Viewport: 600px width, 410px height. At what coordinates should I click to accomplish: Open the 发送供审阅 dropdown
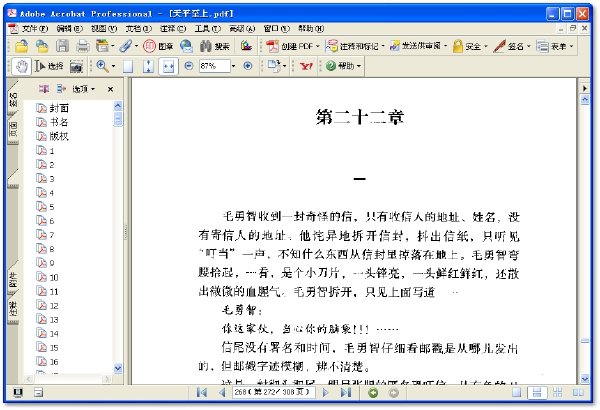pyautogui.click(x=418, y=46)
